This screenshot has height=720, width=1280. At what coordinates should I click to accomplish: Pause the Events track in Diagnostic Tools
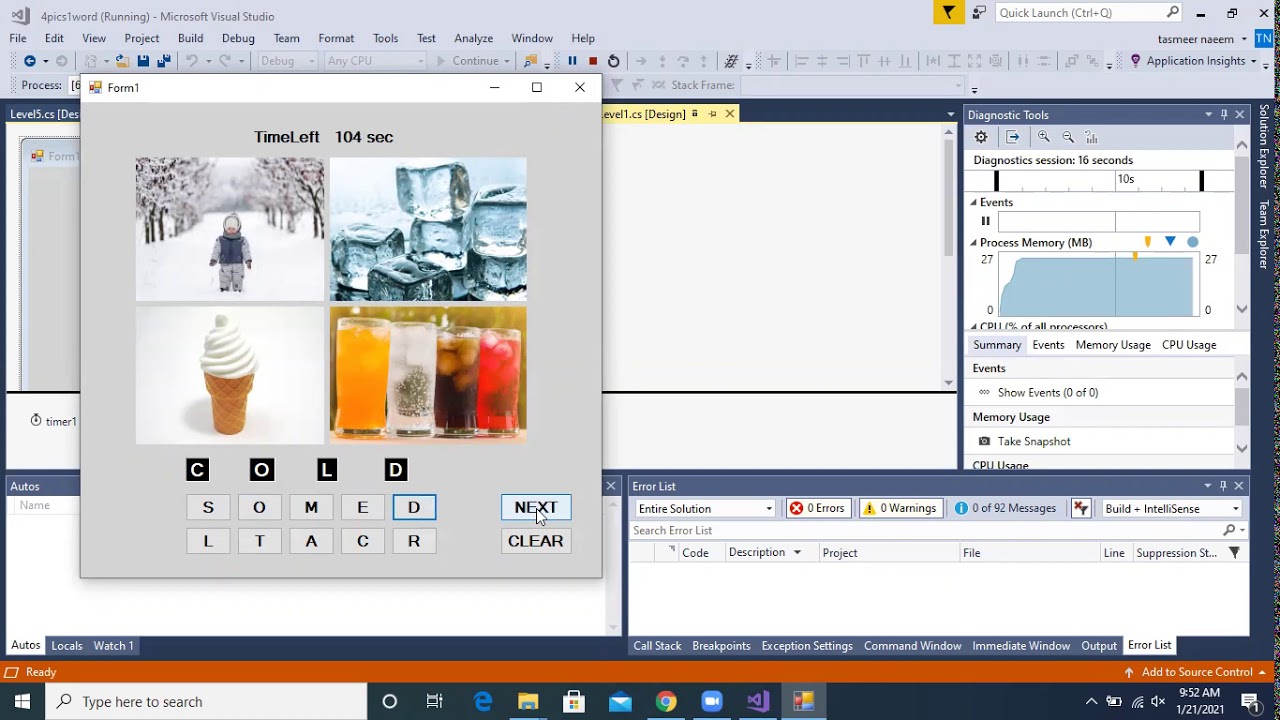point(985,221)
